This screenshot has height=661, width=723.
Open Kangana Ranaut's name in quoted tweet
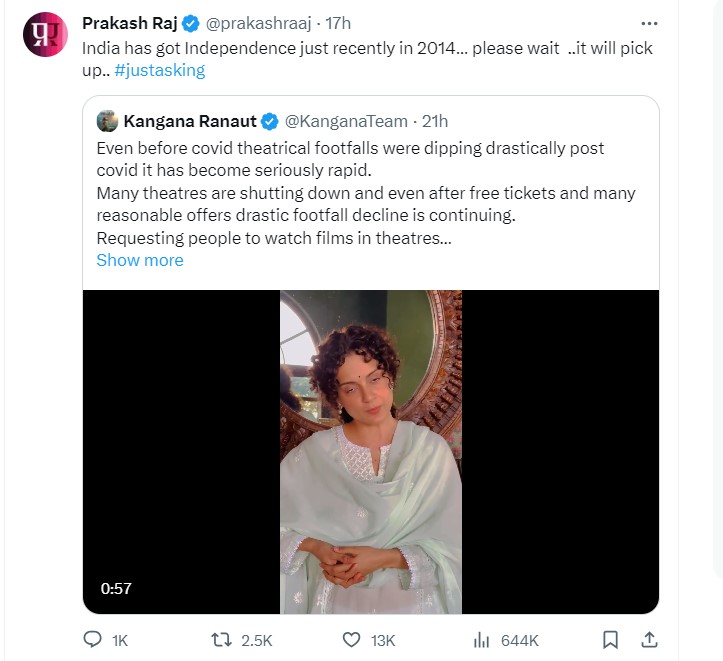[189, 121]
